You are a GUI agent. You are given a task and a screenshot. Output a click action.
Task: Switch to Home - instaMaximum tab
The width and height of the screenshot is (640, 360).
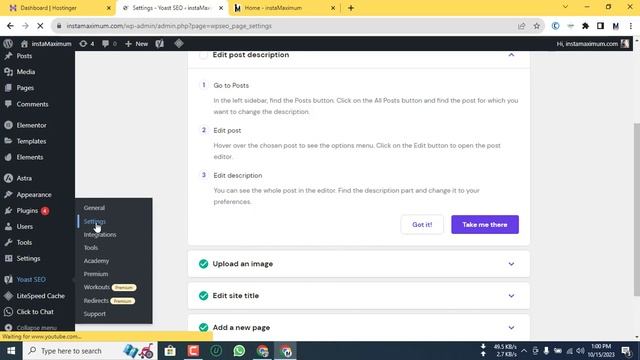(284, 8)
